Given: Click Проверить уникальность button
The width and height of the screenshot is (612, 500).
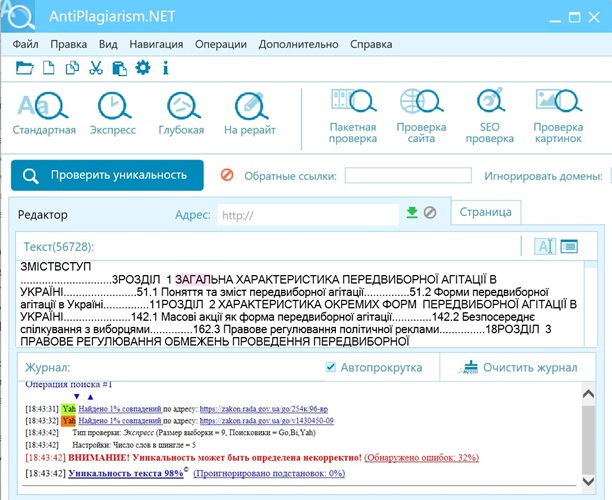Looking at the screenshot, I should click(x=107, y=175).
